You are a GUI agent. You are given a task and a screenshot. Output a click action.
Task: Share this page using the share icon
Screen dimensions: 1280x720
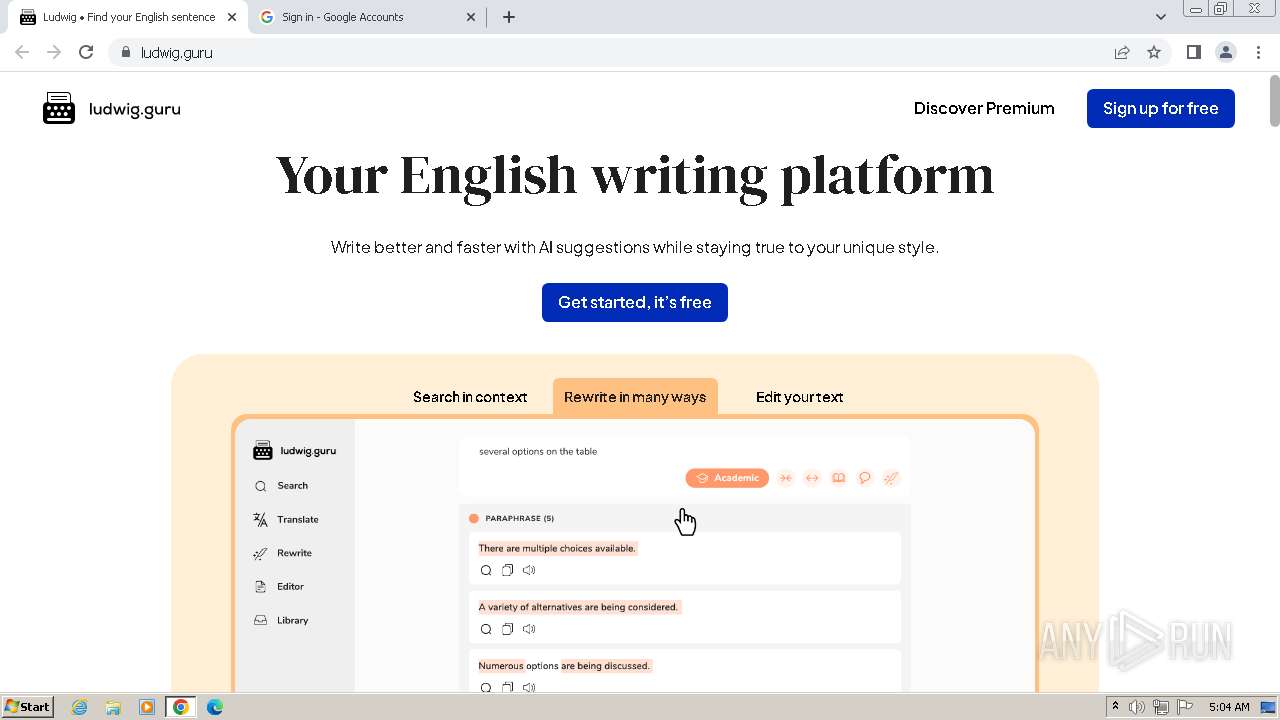click(1122, 52)
